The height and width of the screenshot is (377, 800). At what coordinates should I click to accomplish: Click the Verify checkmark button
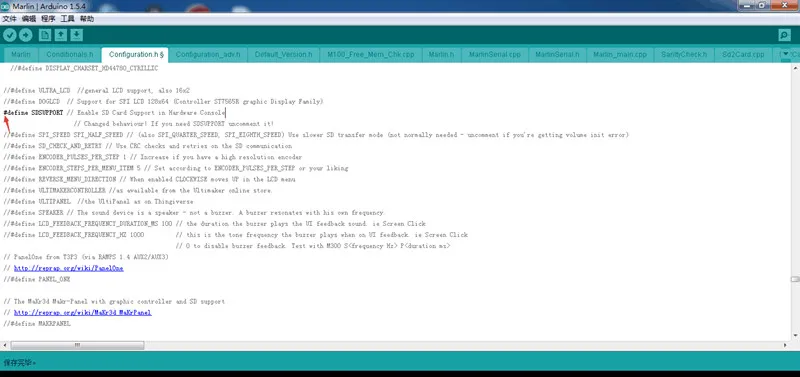point(10,35)
